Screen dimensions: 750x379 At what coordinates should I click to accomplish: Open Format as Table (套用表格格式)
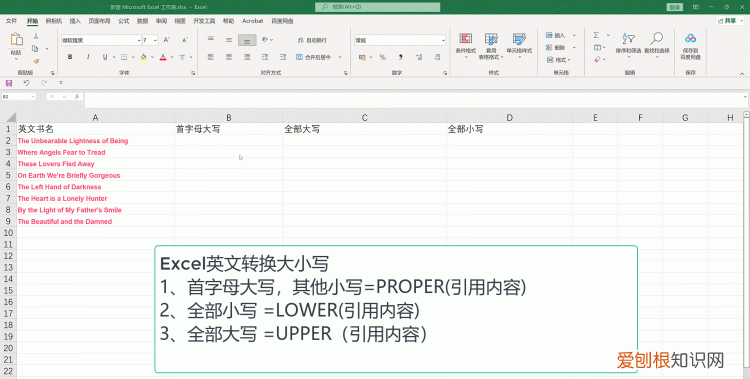[491, 46]
